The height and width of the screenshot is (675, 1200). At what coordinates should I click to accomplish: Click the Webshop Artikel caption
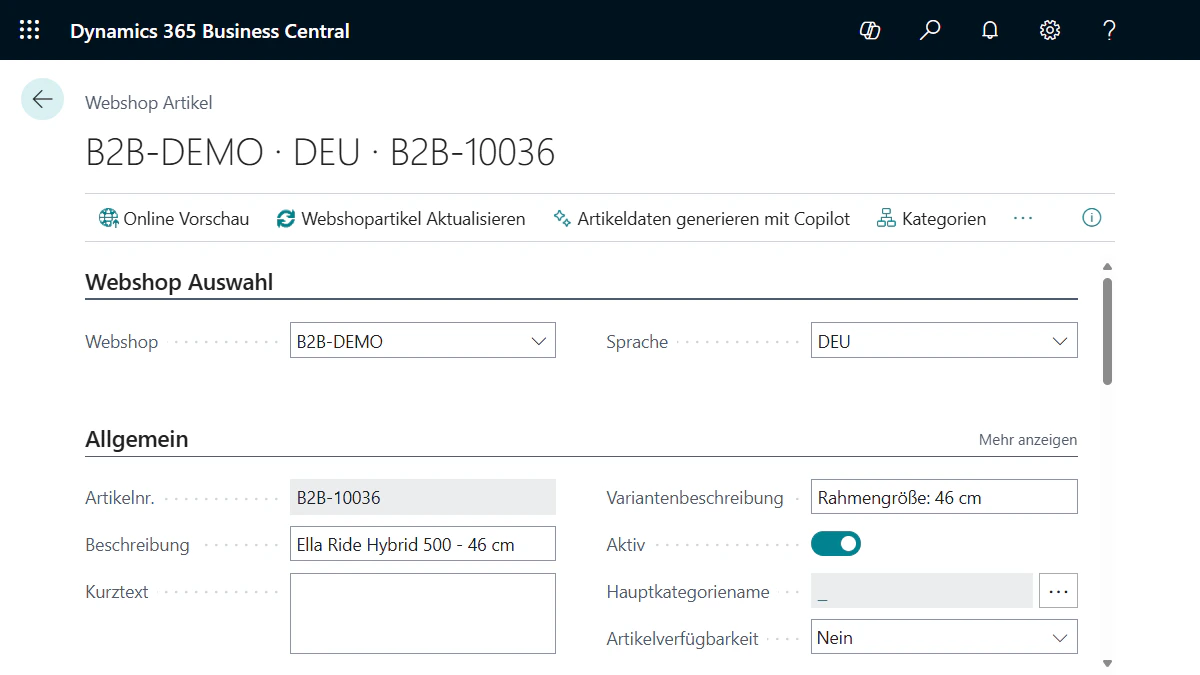pos(149,102)
